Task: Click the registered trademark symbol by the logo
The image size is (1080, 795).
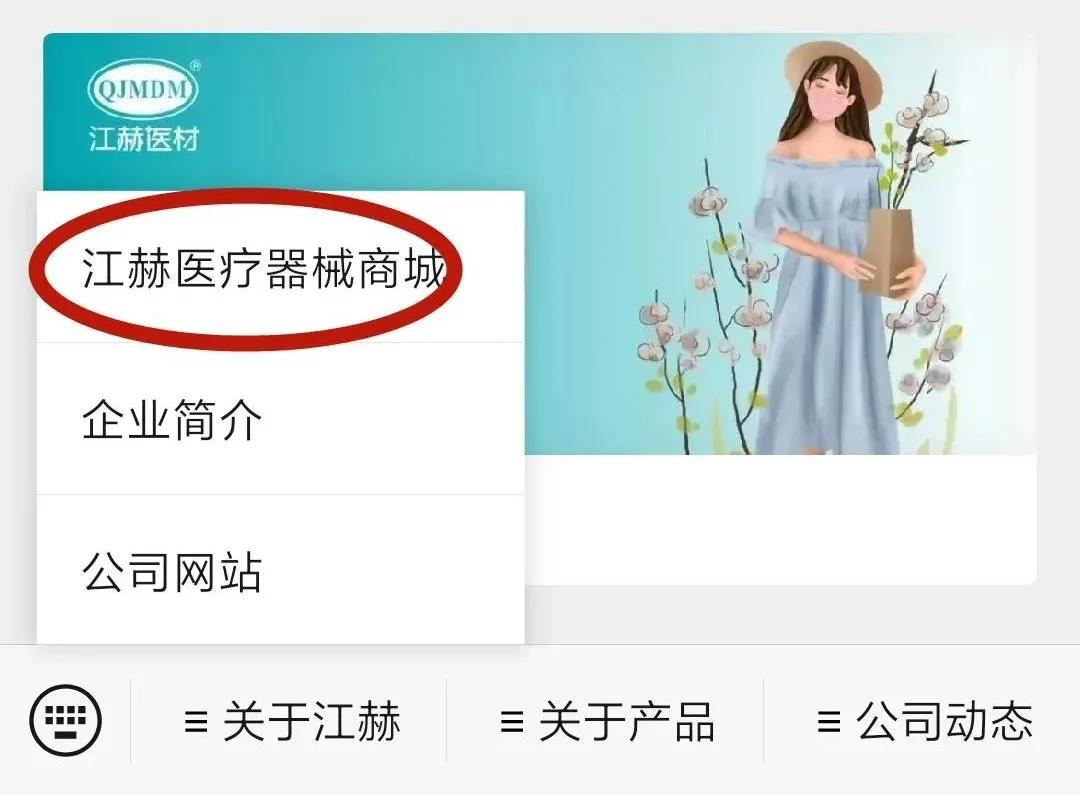Action: (x=195, y=66)
